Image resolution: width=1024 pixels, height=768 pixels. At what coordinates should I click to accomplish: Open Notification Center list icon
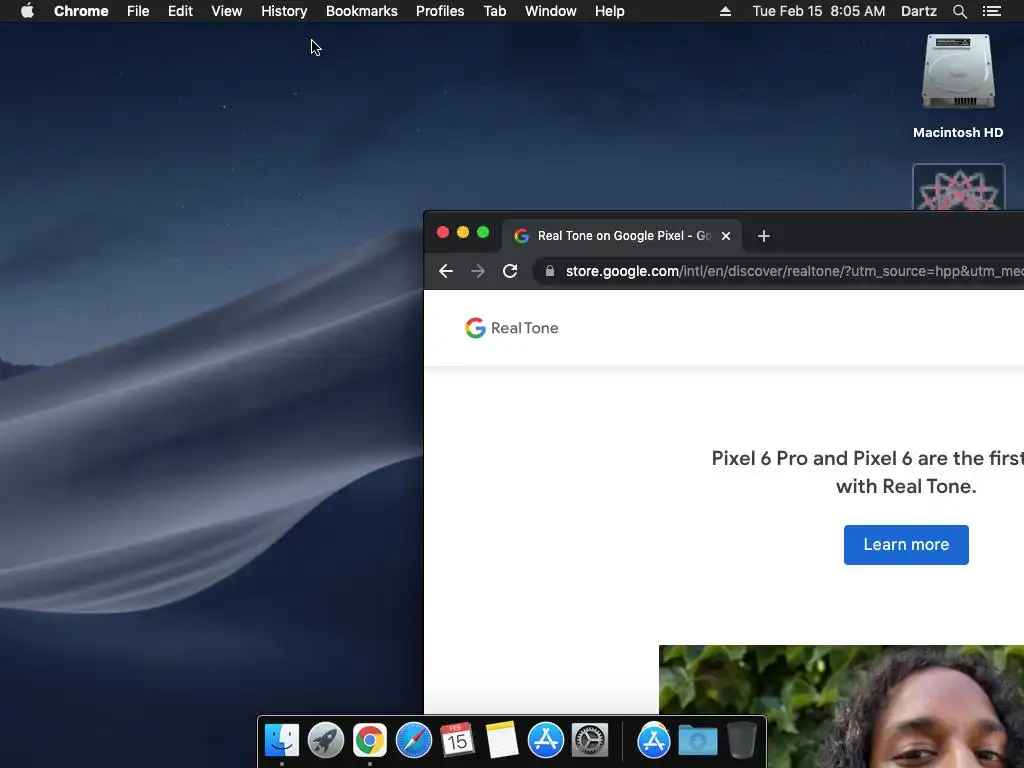click(x=992, y=11)
